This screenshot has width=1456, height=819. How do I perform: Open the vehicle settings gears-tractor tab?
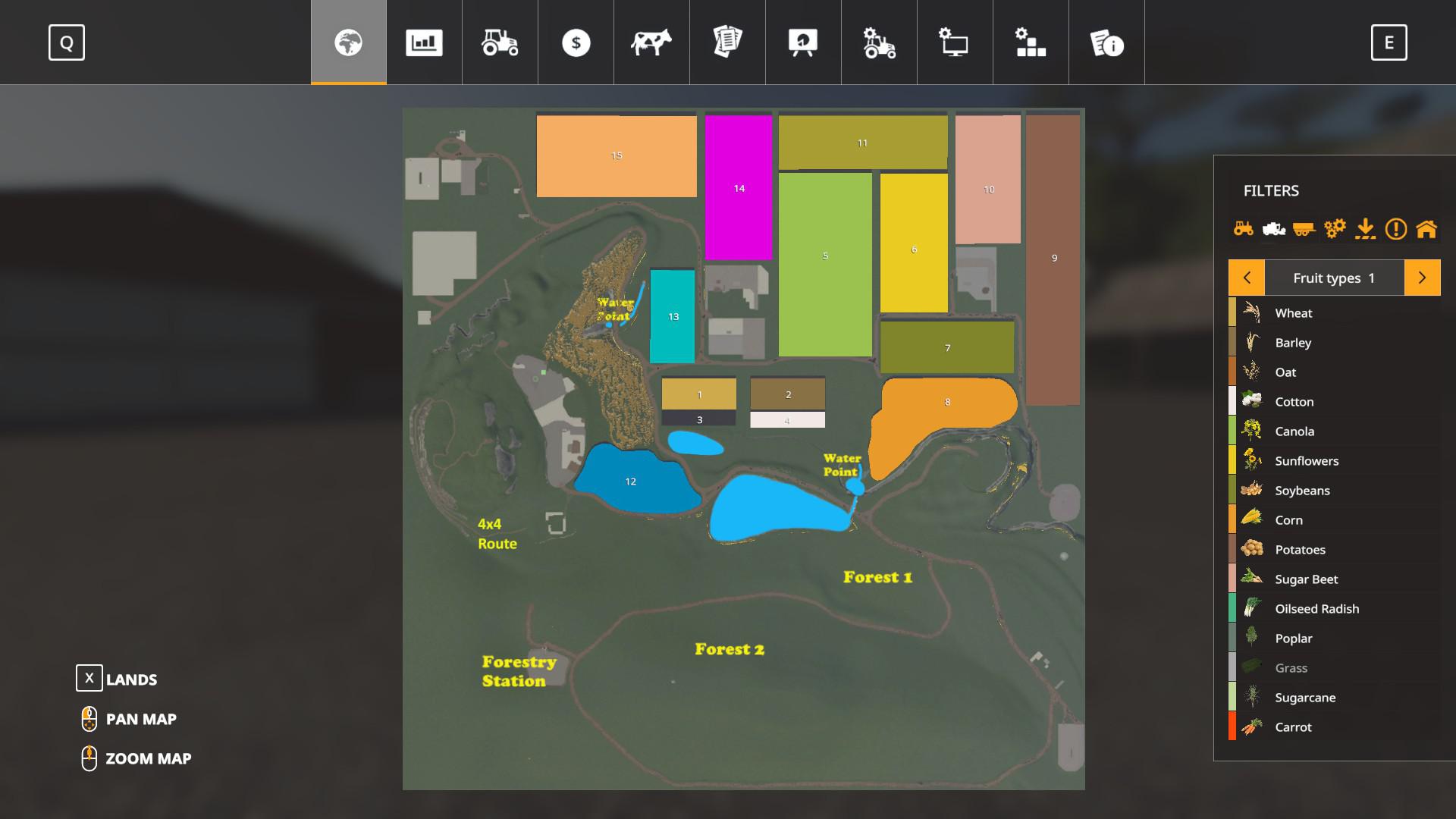pyautogui.click(x=879, y=42)
